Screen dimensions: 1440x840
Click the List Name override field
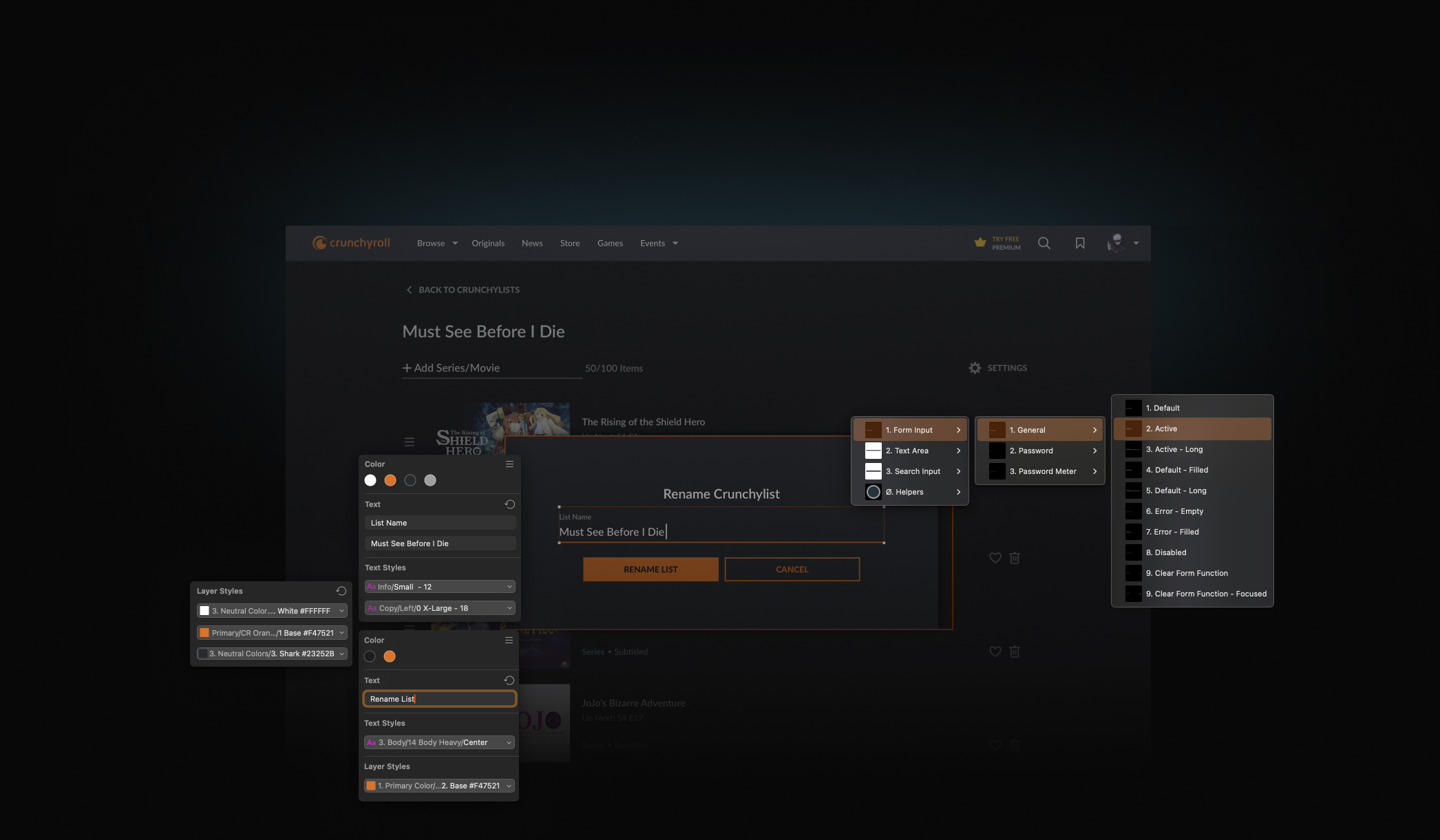click(x=440, y=523)
